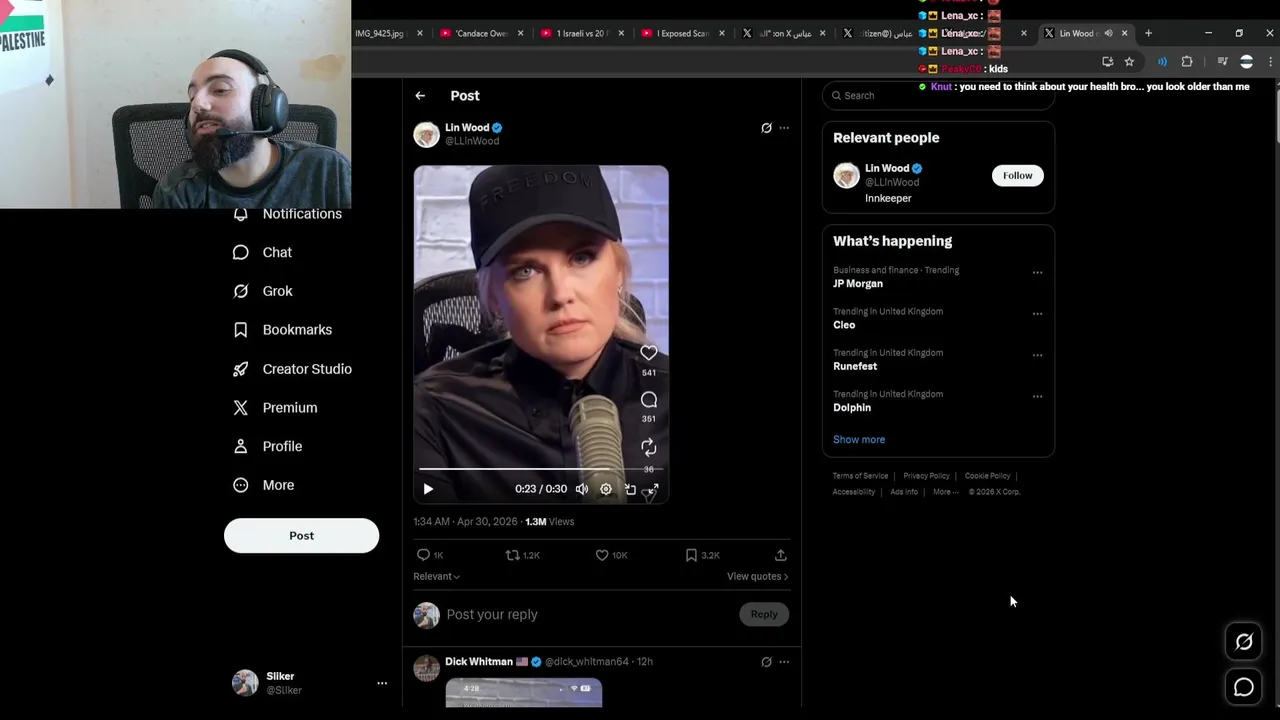Open a new browser tab
Viewport: 1280px width, 720px height.
tap(1148, 34)
